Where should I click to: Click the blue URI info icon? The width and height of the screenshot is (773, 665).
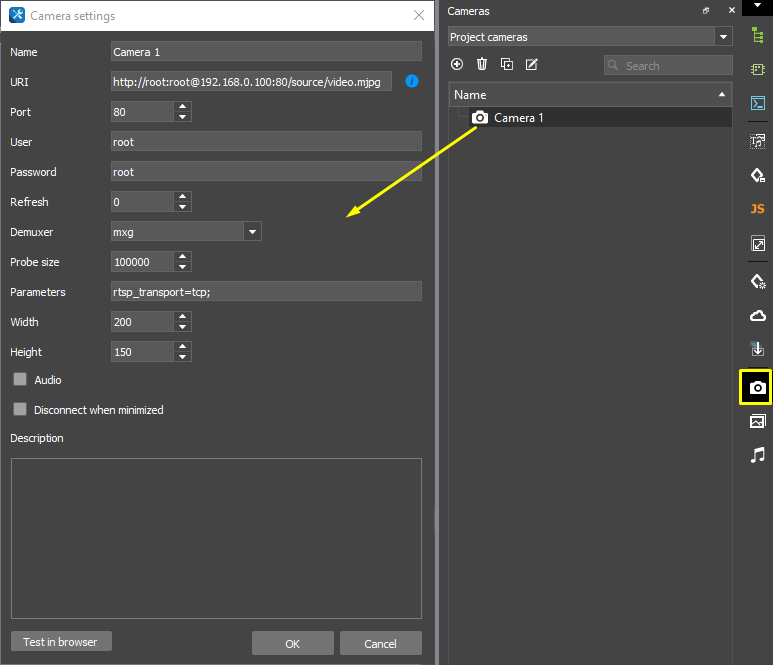coord(411,82)
